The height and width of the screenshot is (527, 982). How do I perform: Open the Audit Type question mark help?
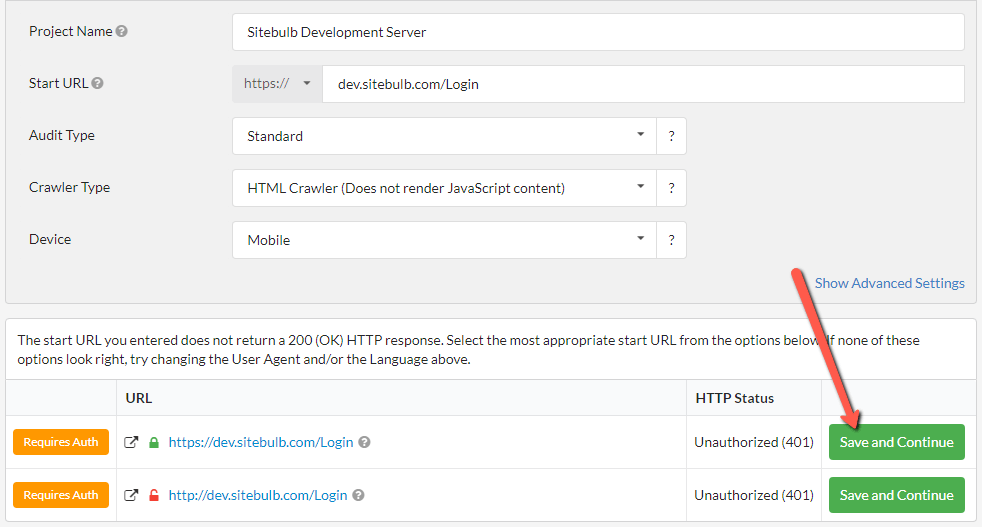point(671,136)
